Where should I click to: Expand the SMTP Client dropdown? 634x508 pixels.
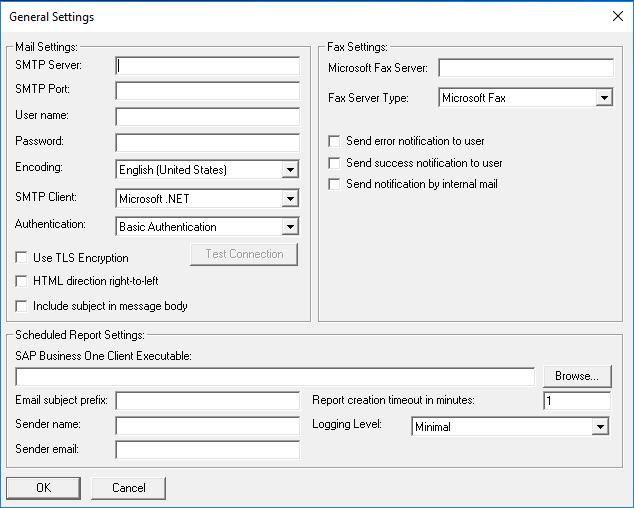pyautogui.click(x=207, y=199)
